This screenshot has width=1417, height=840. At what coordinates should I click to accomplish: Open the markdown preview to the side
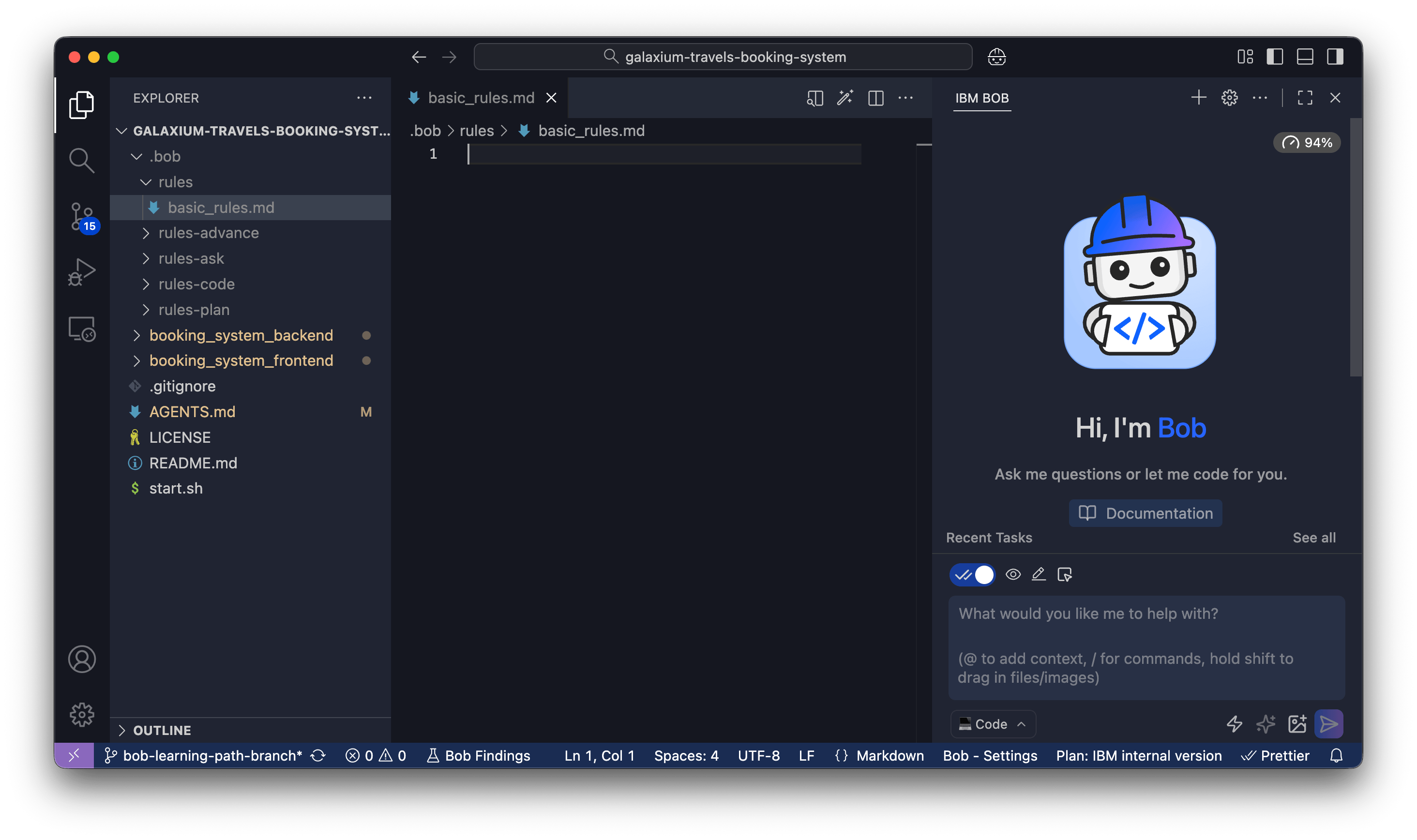coord(814,98)
